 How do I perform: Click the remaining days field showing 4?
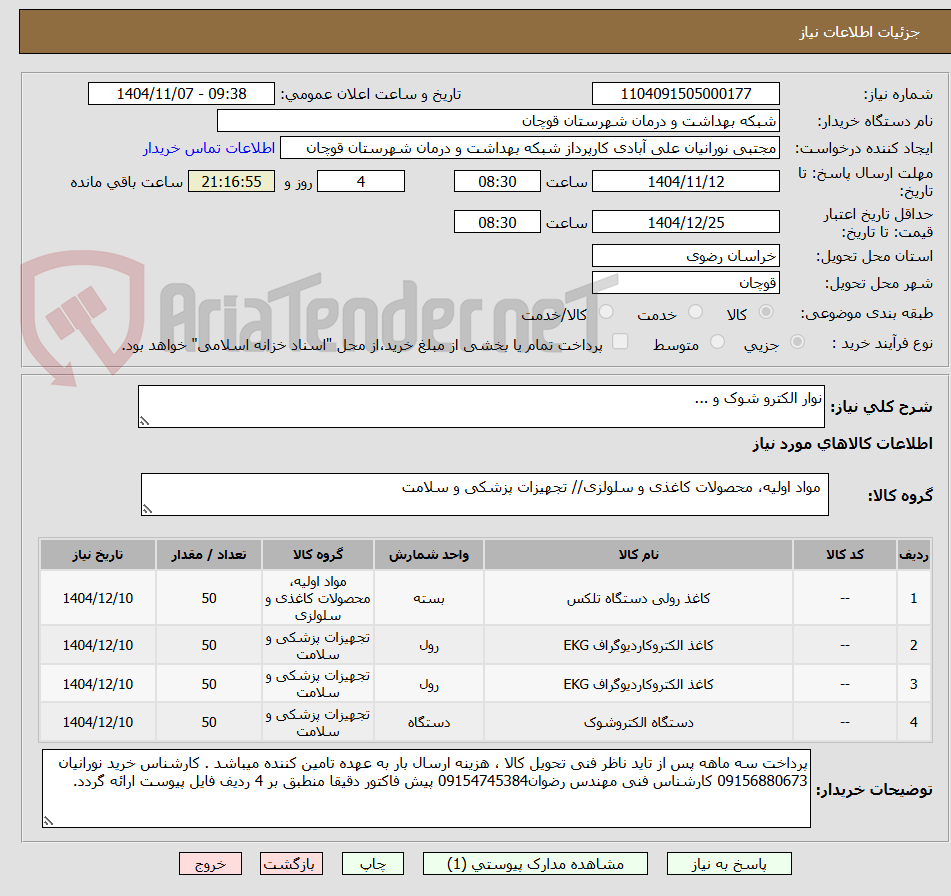coord(361,181)
